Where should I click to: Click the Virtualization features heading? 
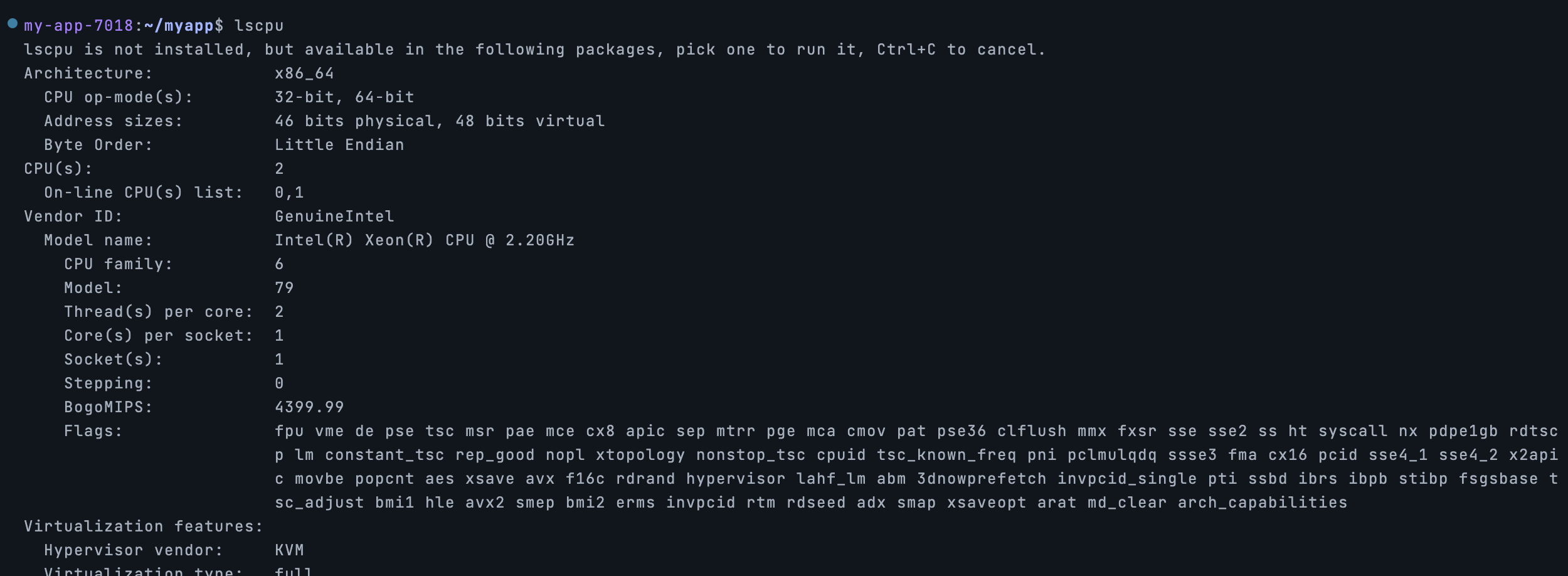pos(143,526)
